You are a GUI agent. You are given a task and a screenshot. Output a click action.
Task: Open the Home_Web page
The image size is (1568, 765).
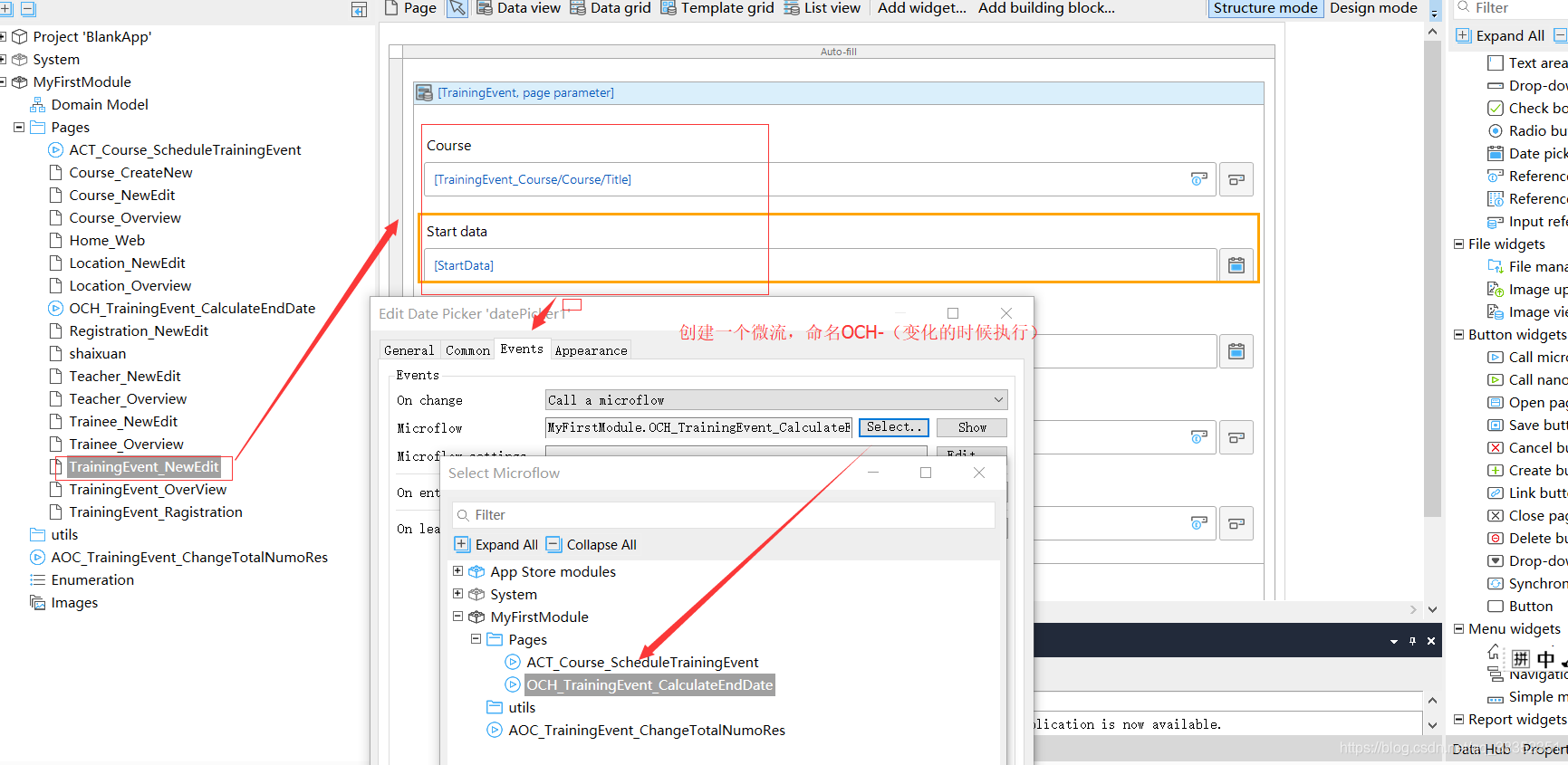coord(107,241)
